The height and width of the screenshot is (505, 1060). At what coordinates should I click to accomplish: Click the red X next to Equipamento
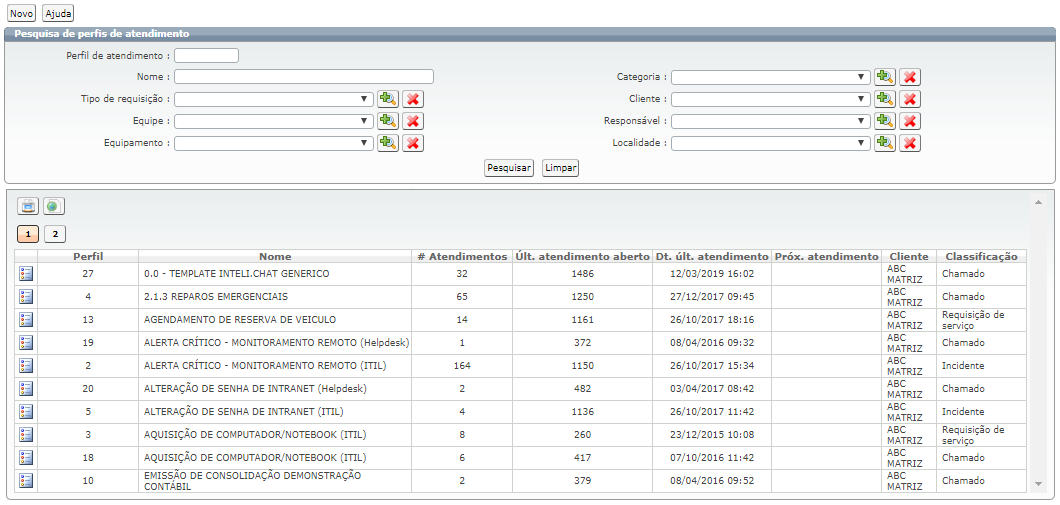click(x=413, y=143)
